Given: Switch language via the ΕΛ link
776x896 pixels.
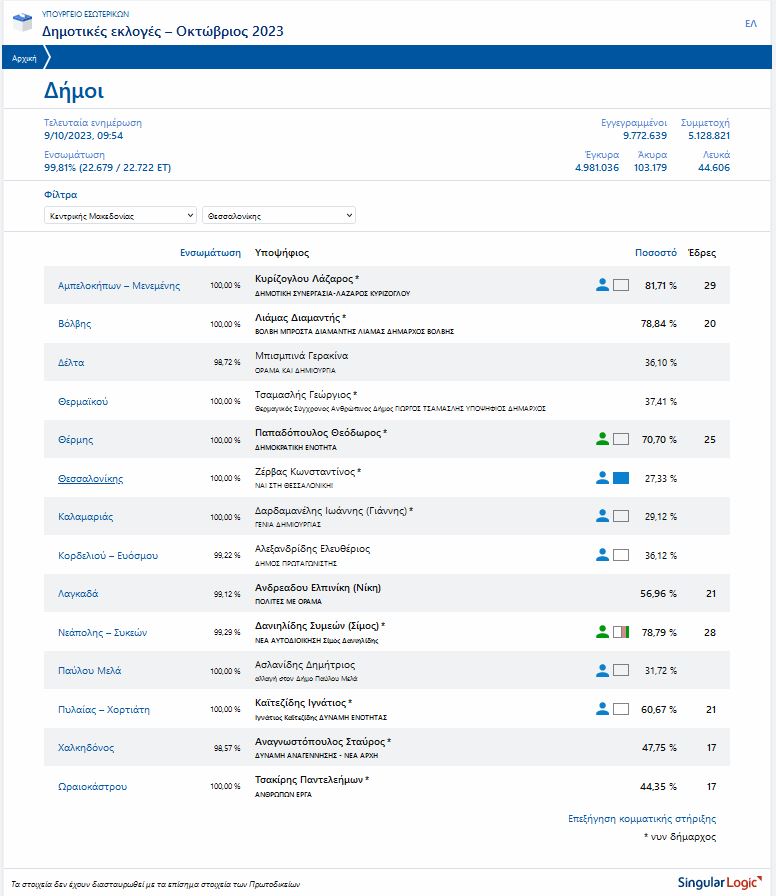Looking at the screenshot, I should pyautogui.click(x=751, y=23).
